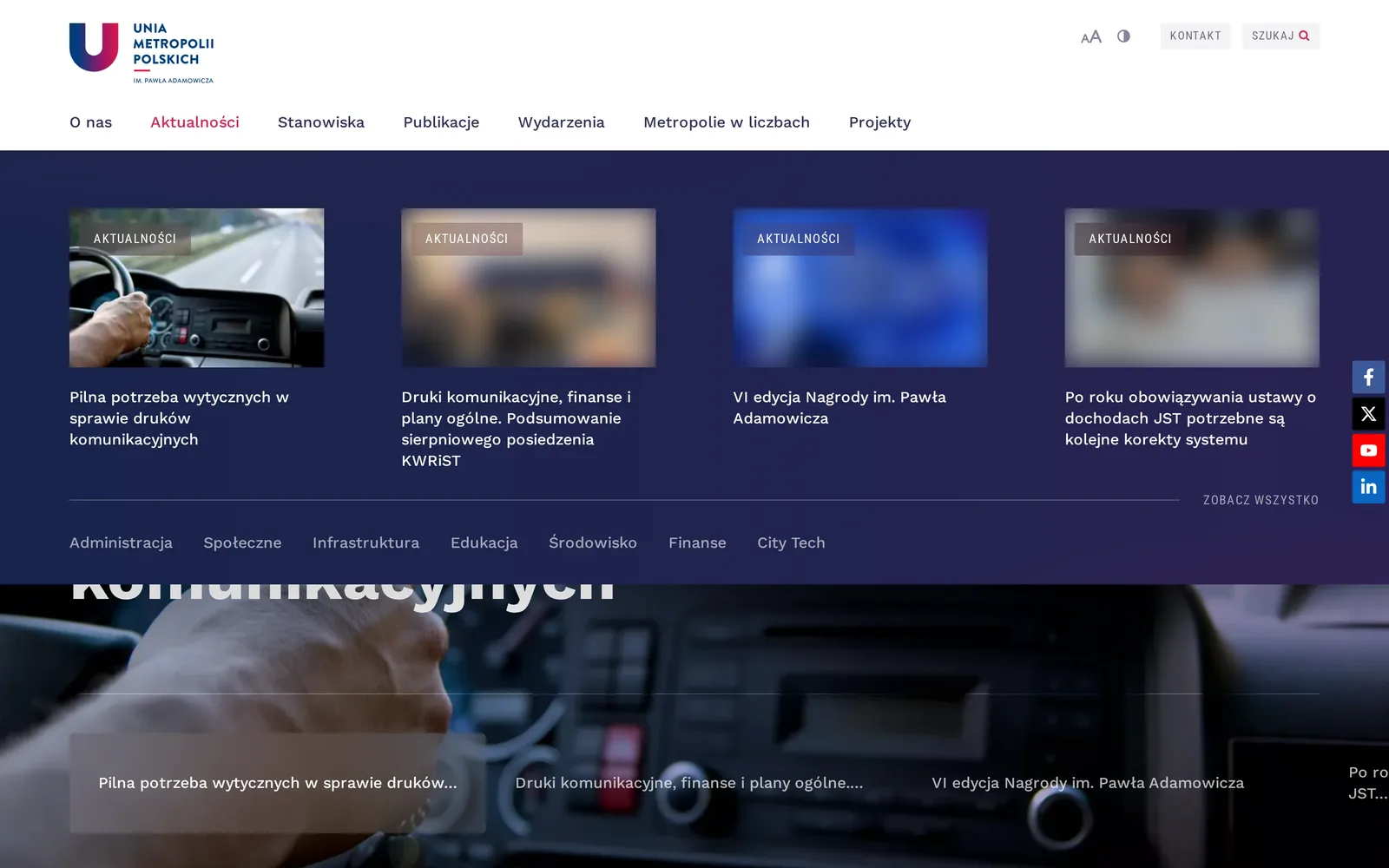Select the Infrastruktura category
Screen dimensions: 1389x868
365,542
